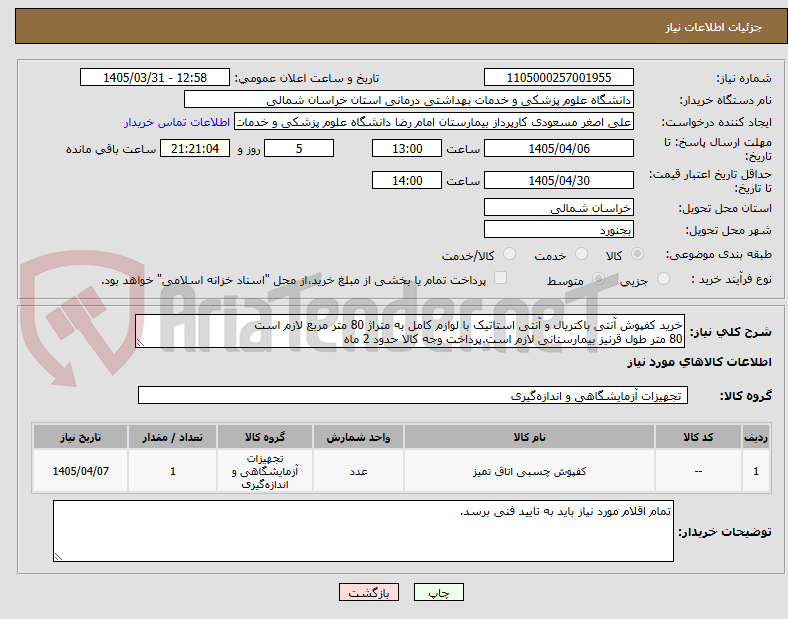Click the گروه کالا field تجهیزات آزمایشگاهی
Image resolution: width=788 pixels, height=619 pixels.
pyautogui.click(x=413, y=395)
